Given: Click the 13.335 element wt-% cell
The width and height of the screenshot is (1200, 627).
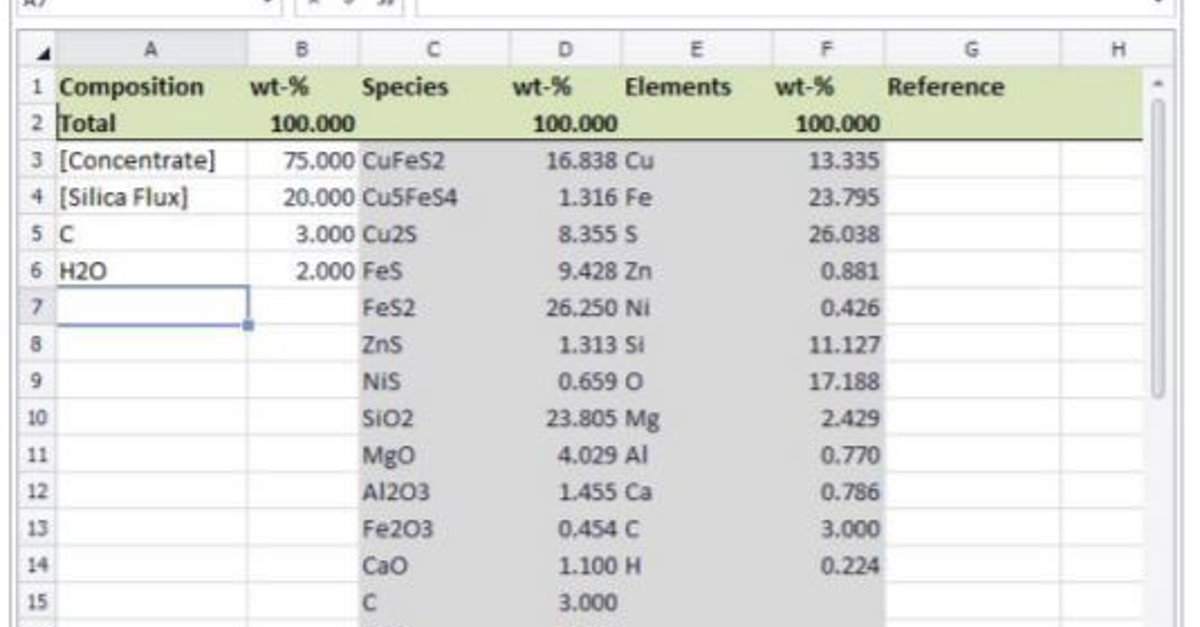Looking at the screenshot, I should click(x=828, y=160).
